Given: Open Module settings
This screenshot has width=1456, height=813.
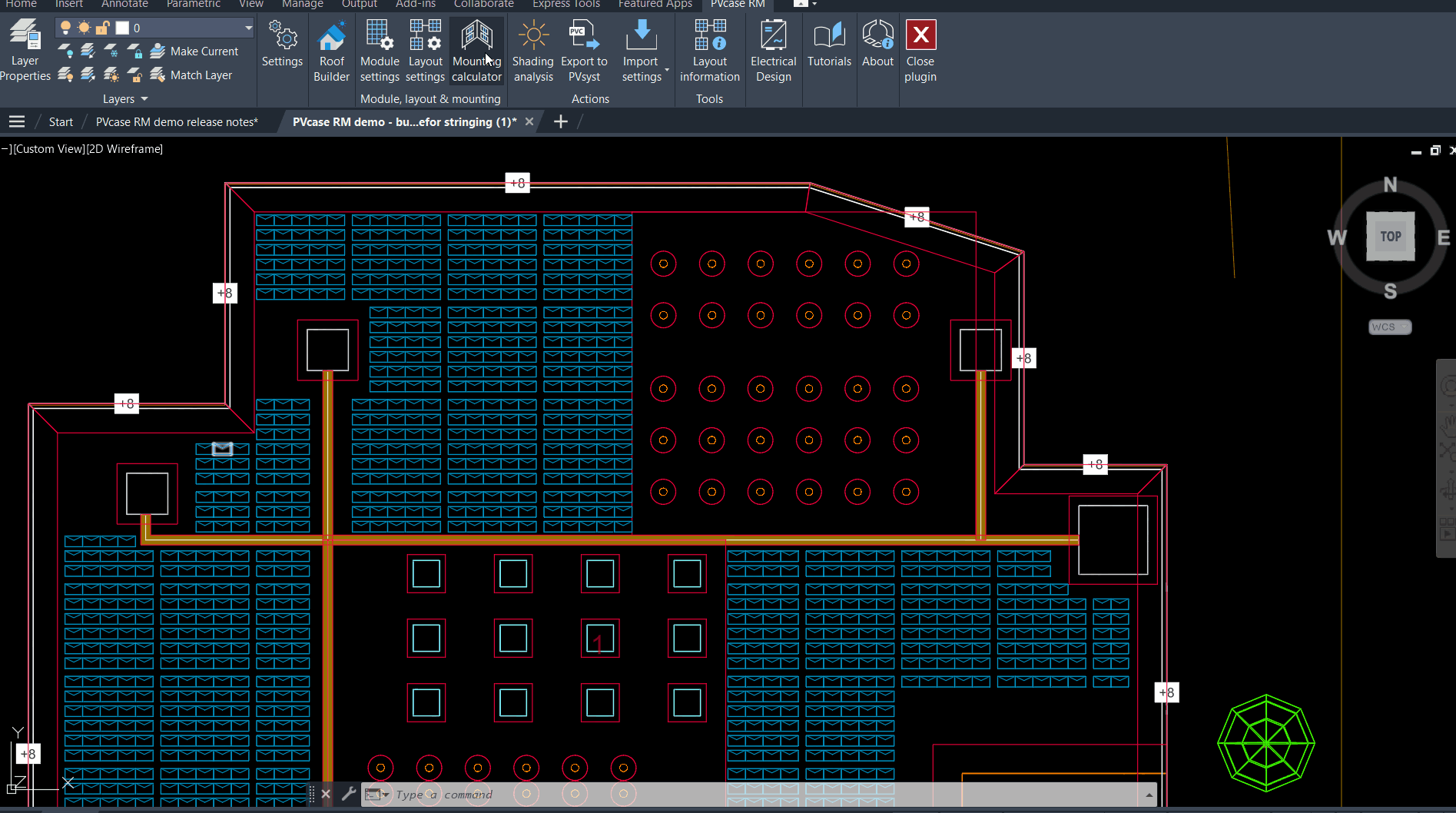Looking at the screenshot, I should [380, 51].
